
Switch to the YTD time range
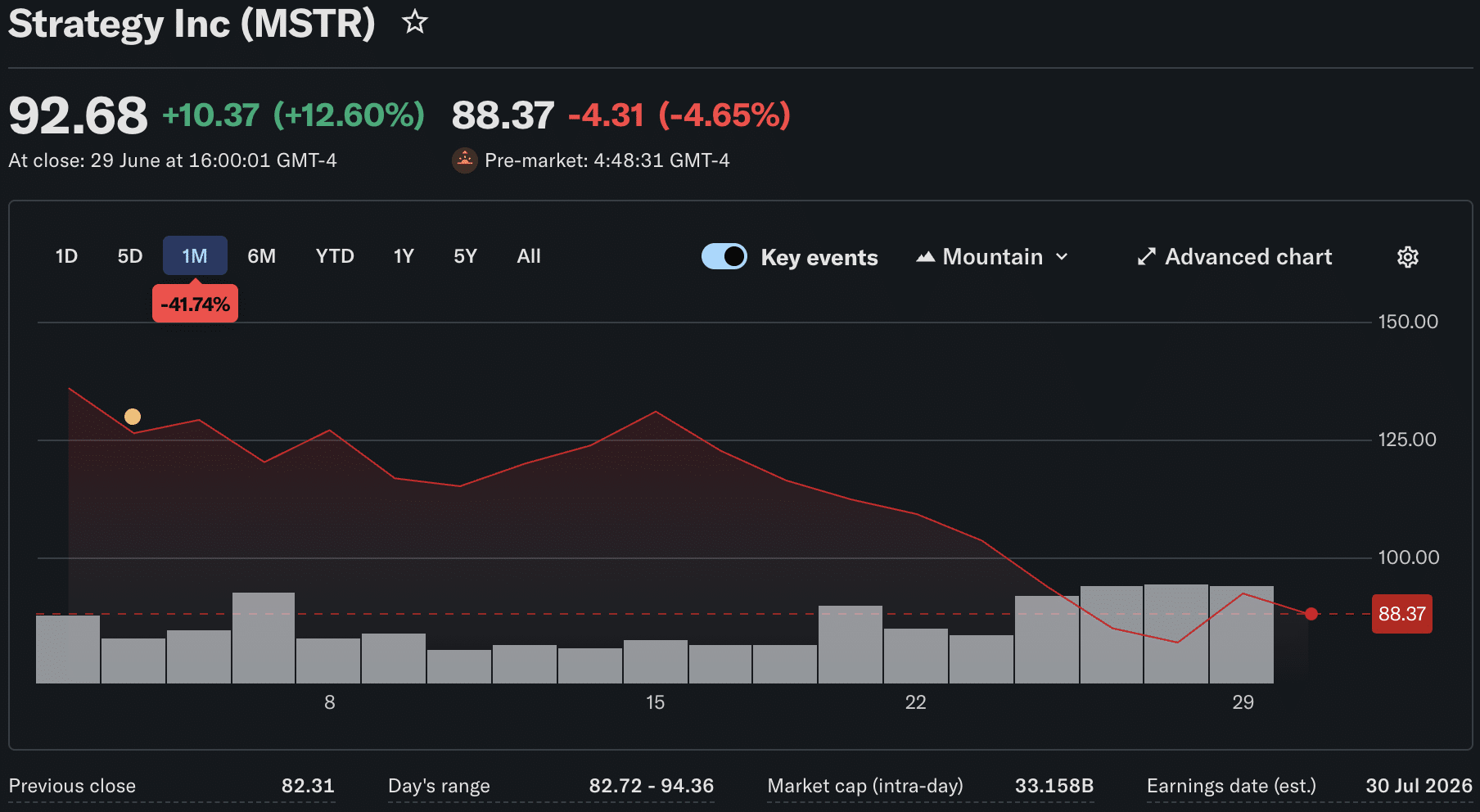(x=335, y=256)
